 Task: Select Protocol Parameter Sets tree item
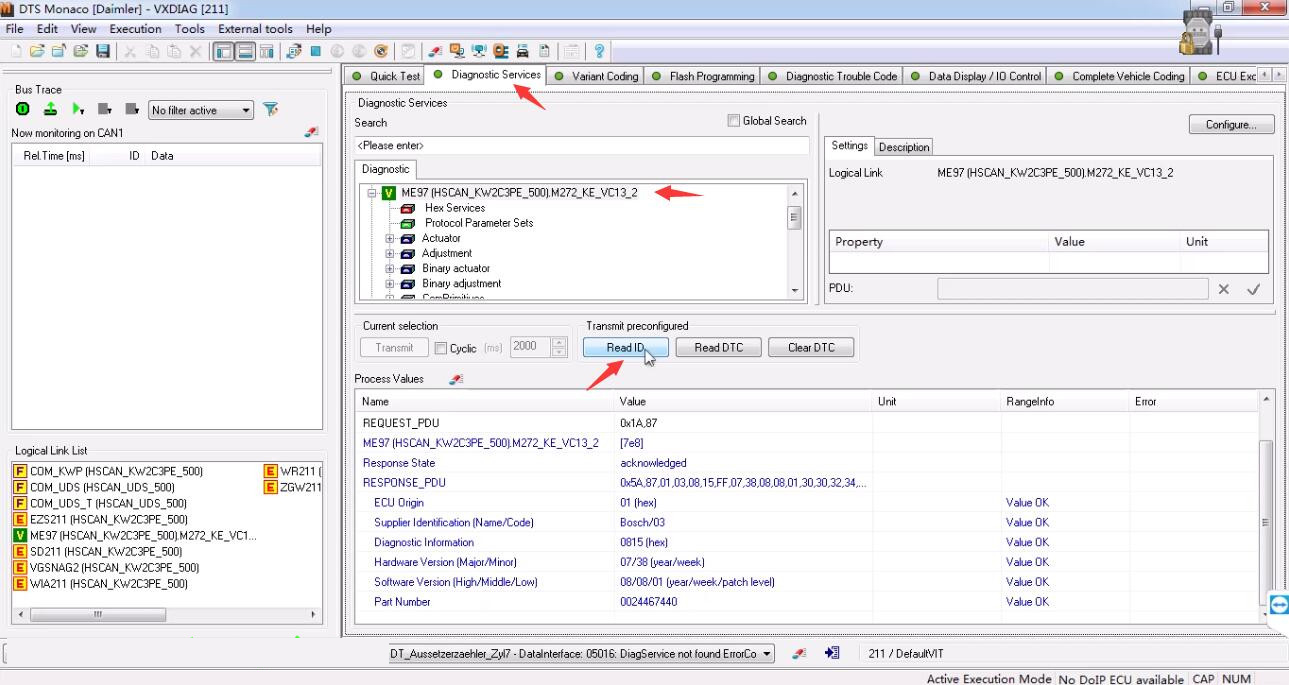click(479, 223)
